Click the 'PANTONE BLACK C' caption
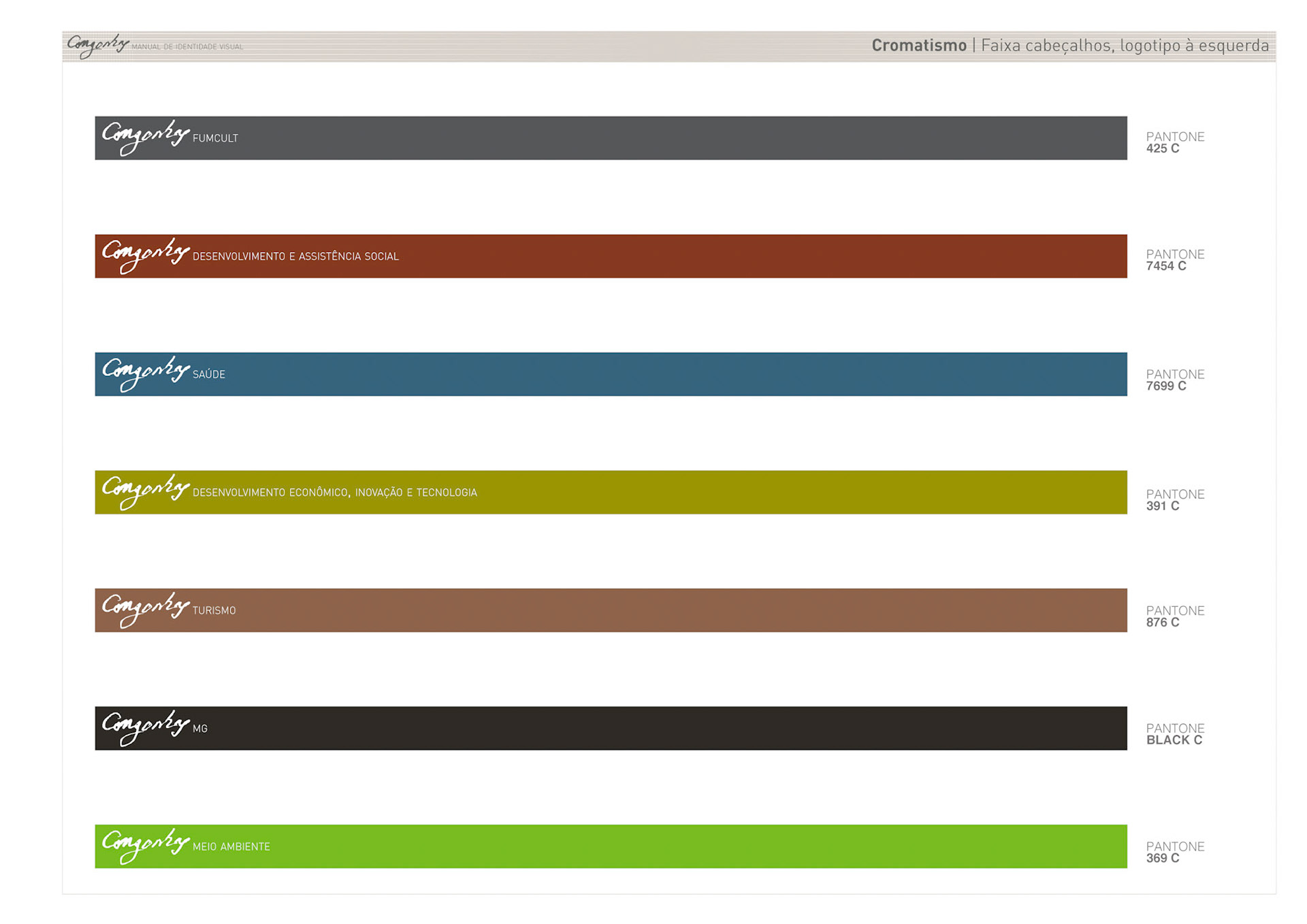Viewport: 1307px width, 924px height. pyautogui.click(x=1176, y=734)
